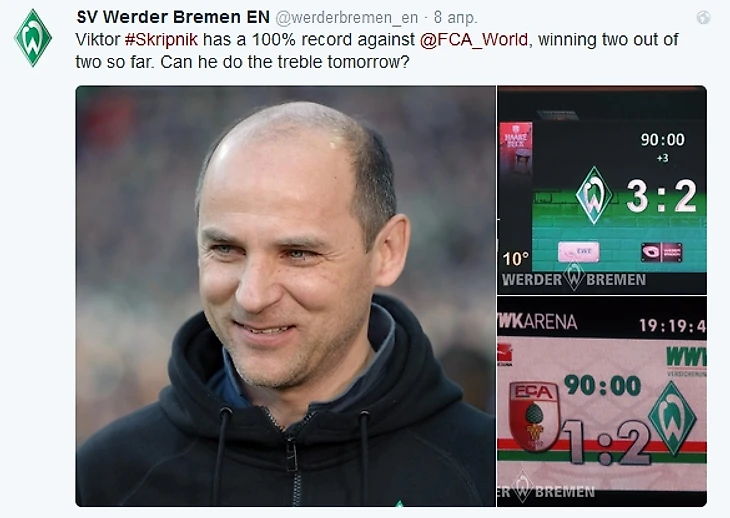This screenshot has width=730, height=518.
Task: Open the 3:2 scoreboard image
Action: click(x=602, y=190)
